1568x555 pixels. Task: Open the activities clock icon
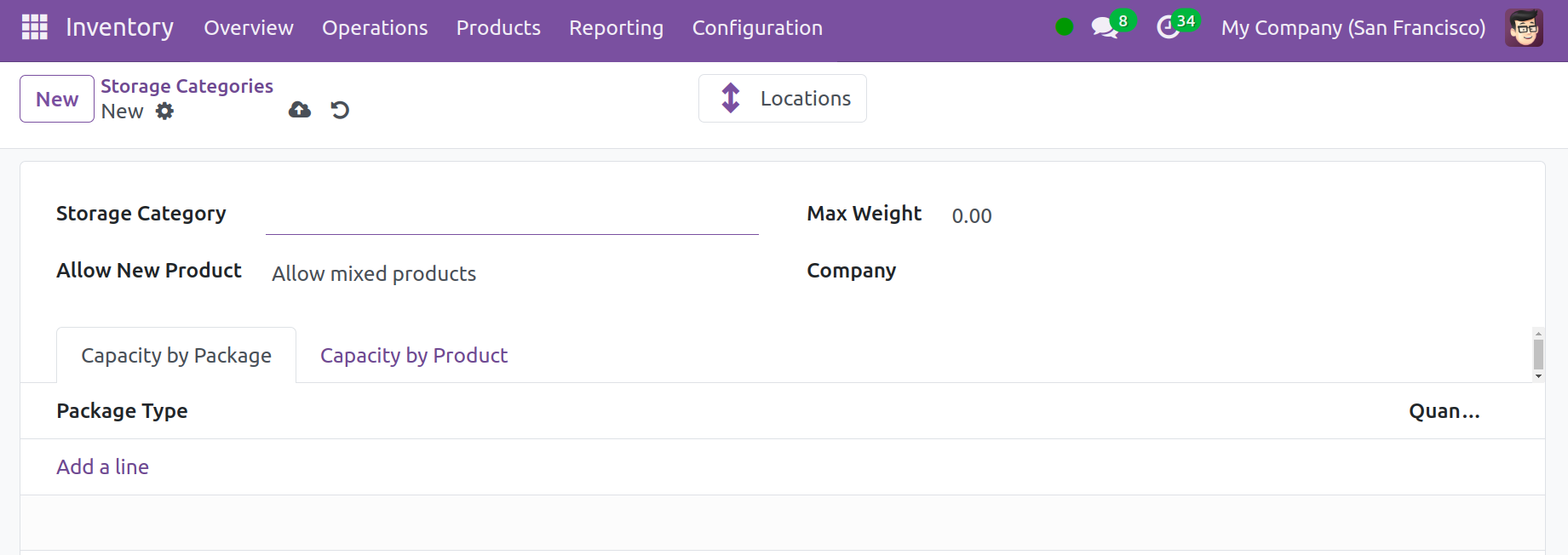click(1169, 27)
